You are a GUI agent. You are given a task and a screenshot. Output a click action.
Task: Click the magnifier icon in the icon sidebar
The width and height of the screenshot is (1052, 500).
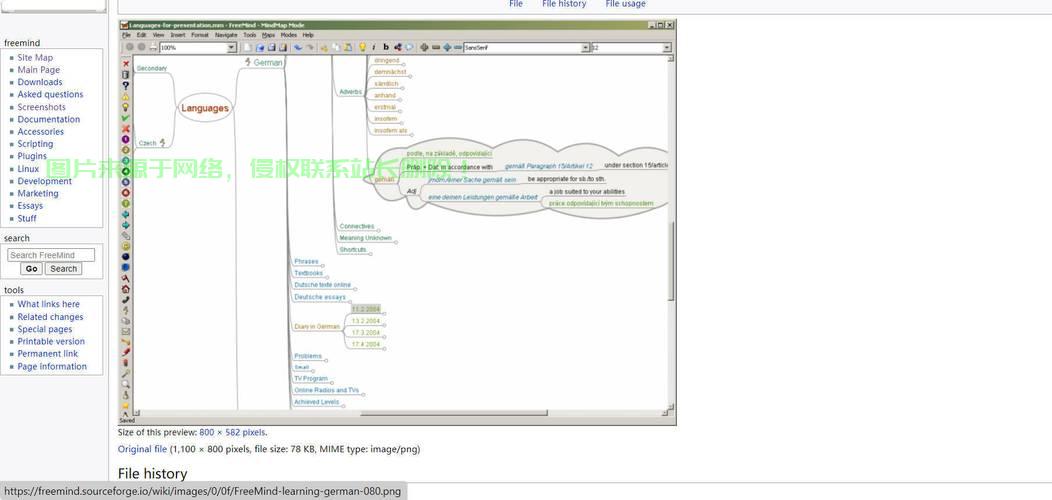125,384
